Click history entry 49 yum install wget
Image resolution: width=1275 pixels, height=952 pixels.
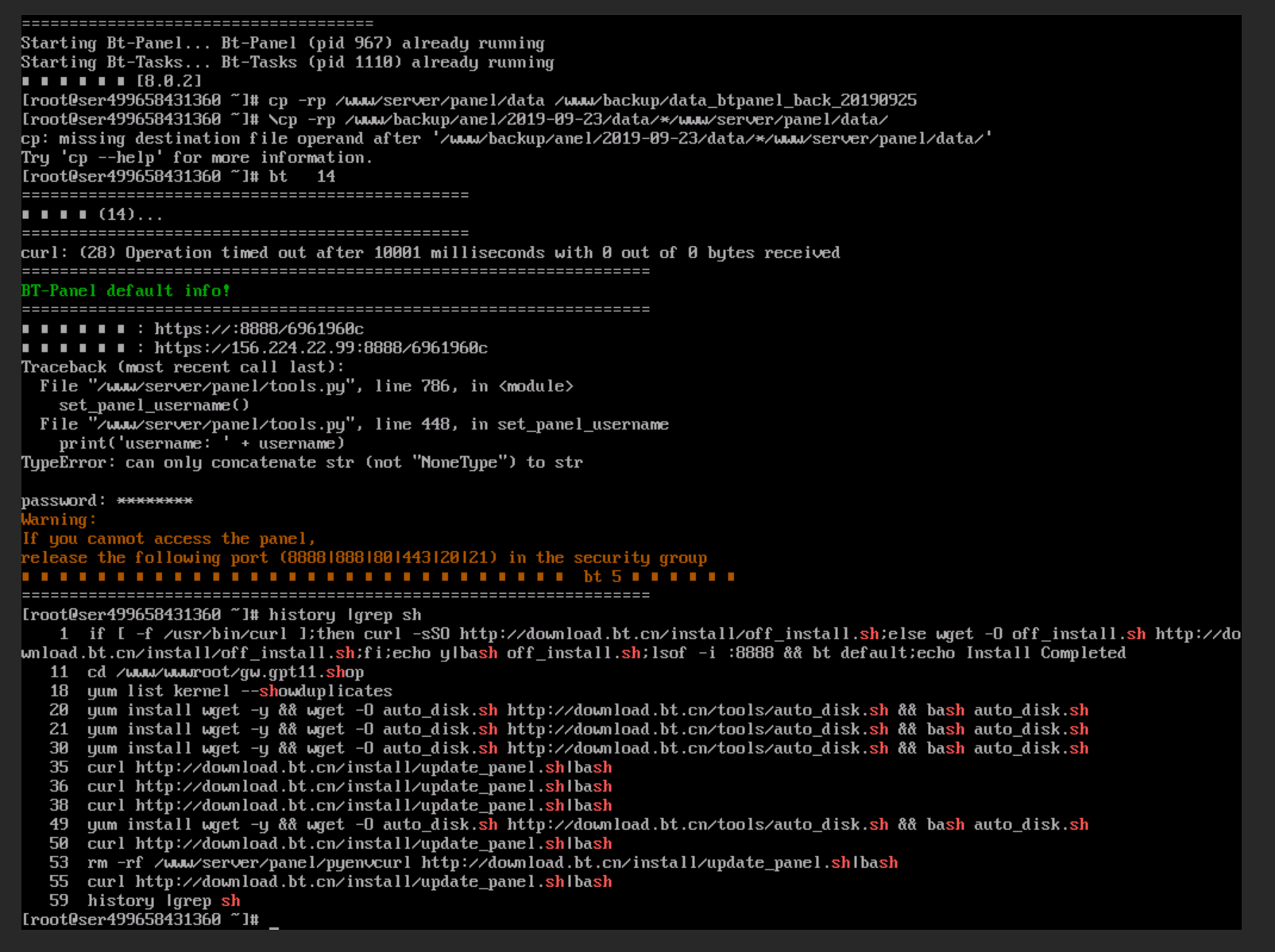(x=569, y=824)
